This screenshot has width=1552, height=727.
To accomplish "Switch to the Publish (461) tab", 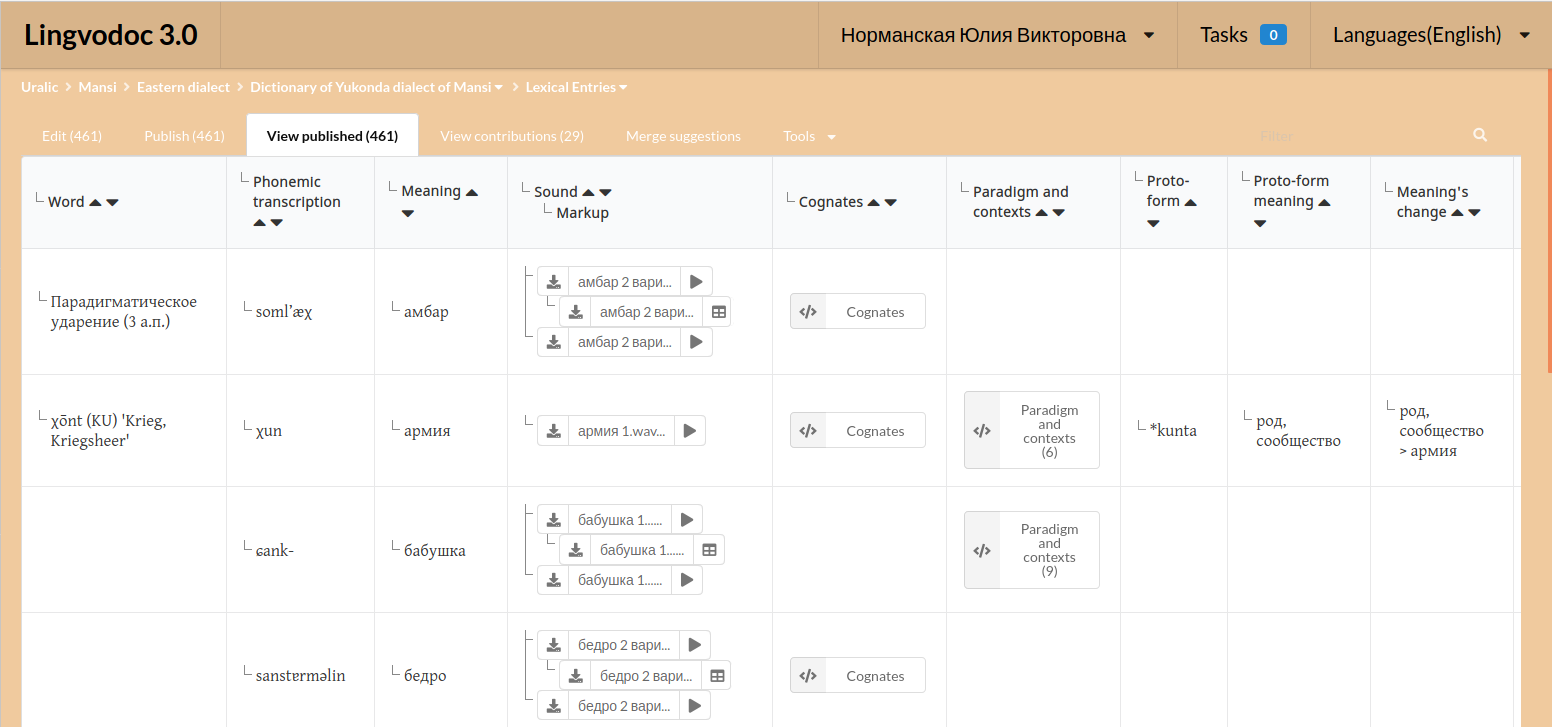I will pyautogui.click(x=184, y=136).
